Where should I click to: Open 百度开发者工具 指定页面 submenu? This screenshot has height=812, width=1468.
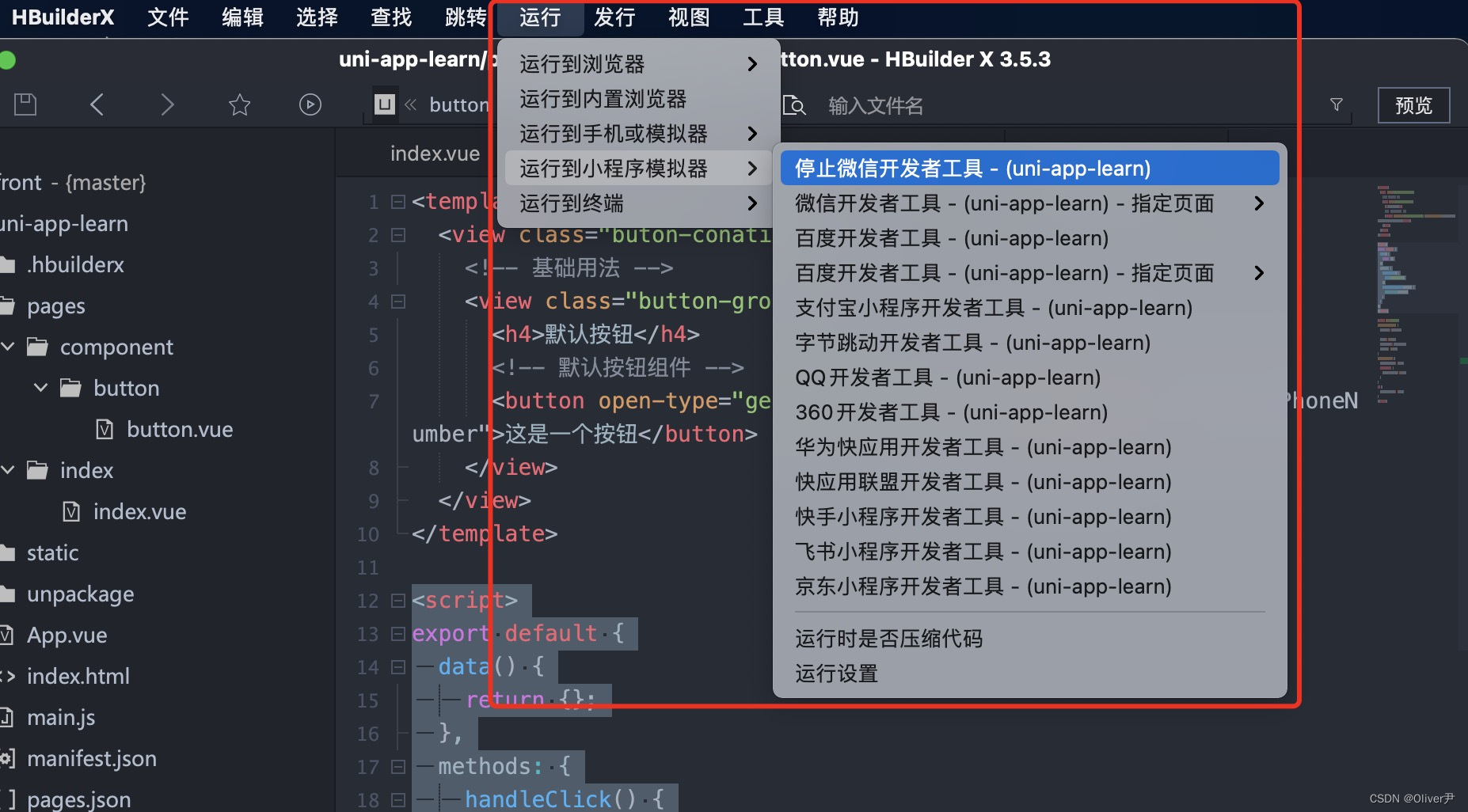pyautogui.click(x=1029, y=273)
